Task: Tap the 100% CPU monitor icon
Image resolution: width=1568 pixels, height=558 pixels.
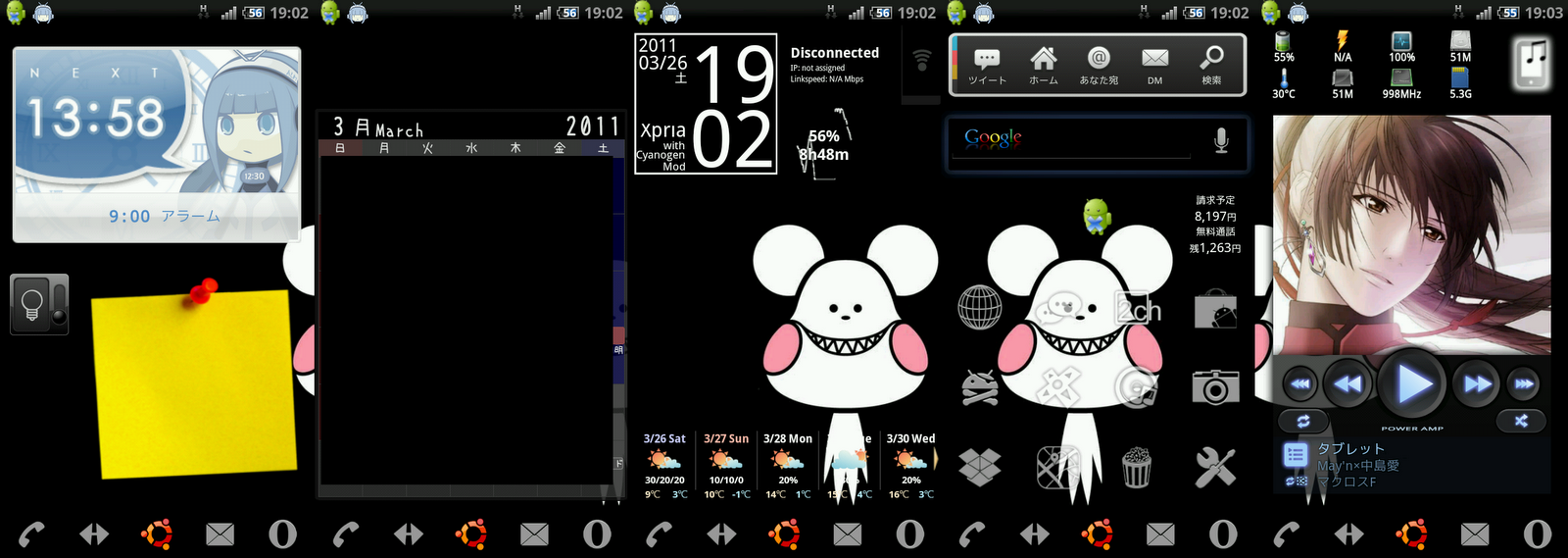Action: [1401, 46]
